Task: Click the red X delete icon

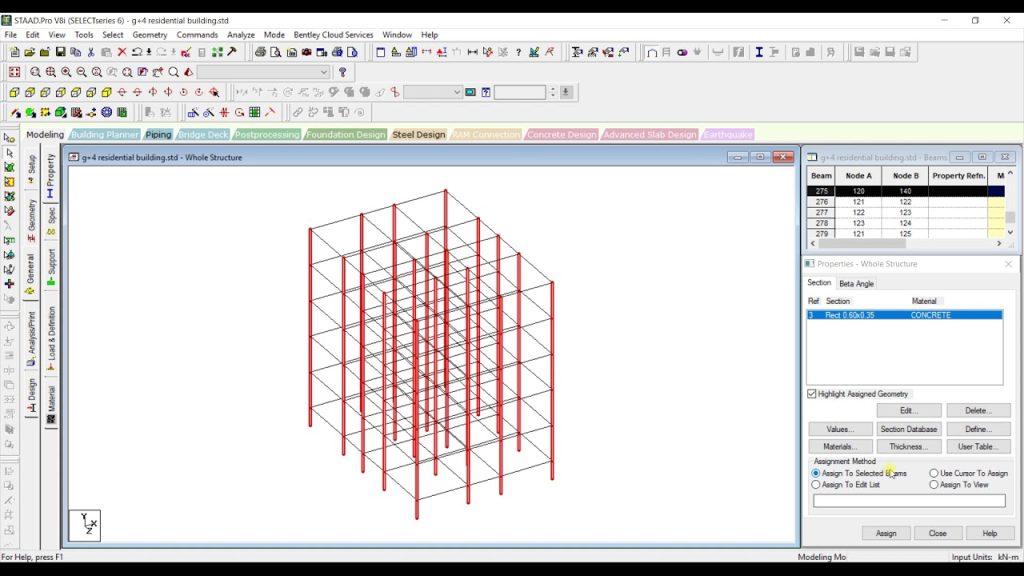Action: coord(122,52)
